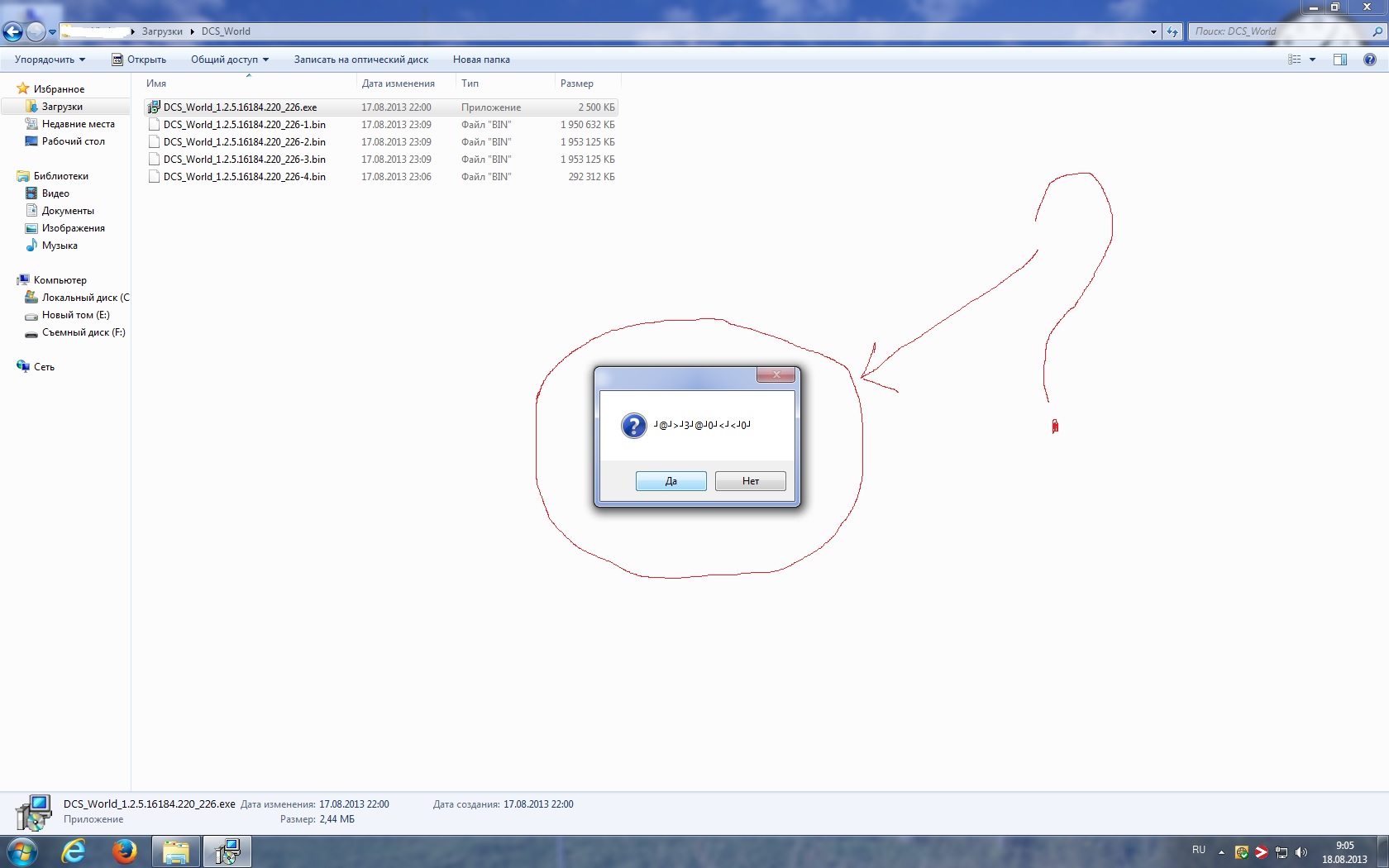The width and height of the screenshot is (1389, 868).
Task: Open the address bar history dropdown
Action: point(1153,31)
